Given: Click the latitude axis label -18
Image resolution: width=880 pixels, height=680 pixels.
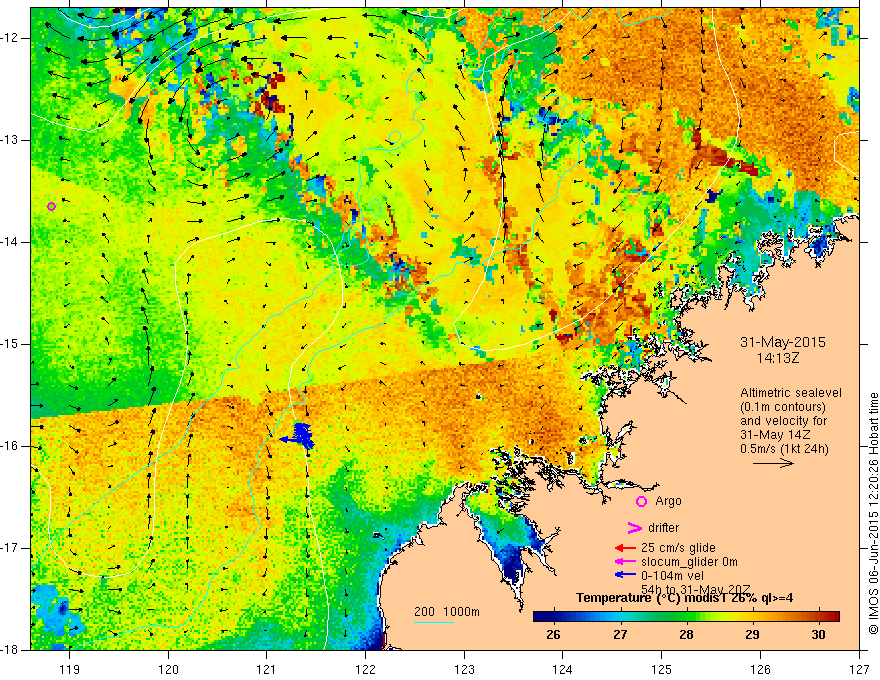Looking at the screenshot, I should (x=11, y=650).
